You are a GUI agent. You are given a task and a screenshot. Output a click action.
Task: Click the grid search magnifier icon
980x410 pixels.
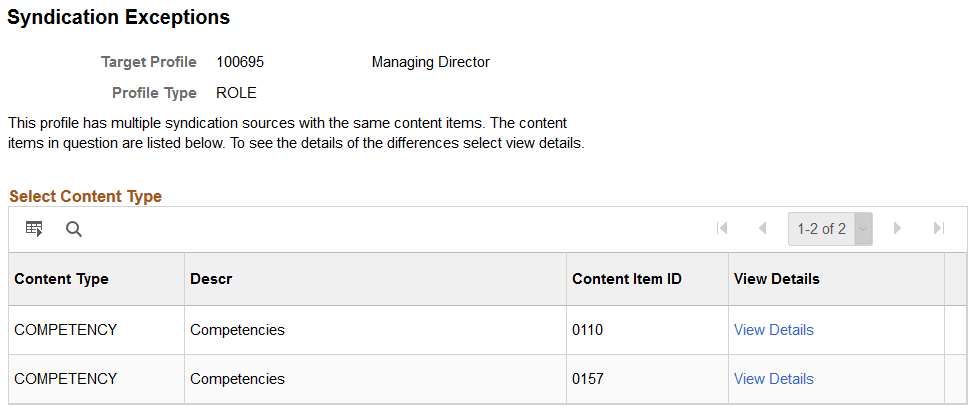tap(73, 229)
